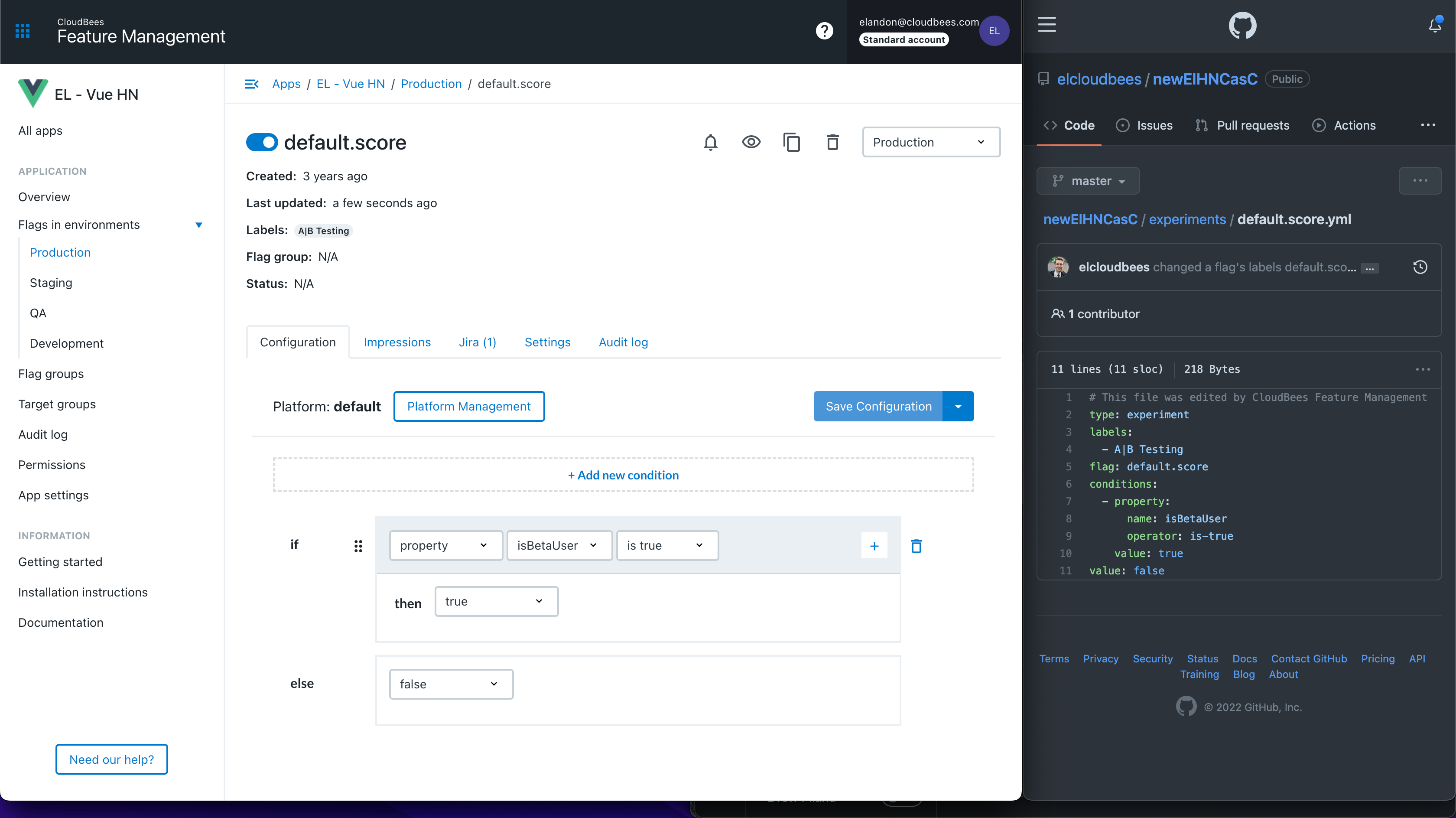Image resolution: width=1456 pixels, height=818 pixels.
Task: View file commit history on GitHub
Action: [x=1420, y=267]
